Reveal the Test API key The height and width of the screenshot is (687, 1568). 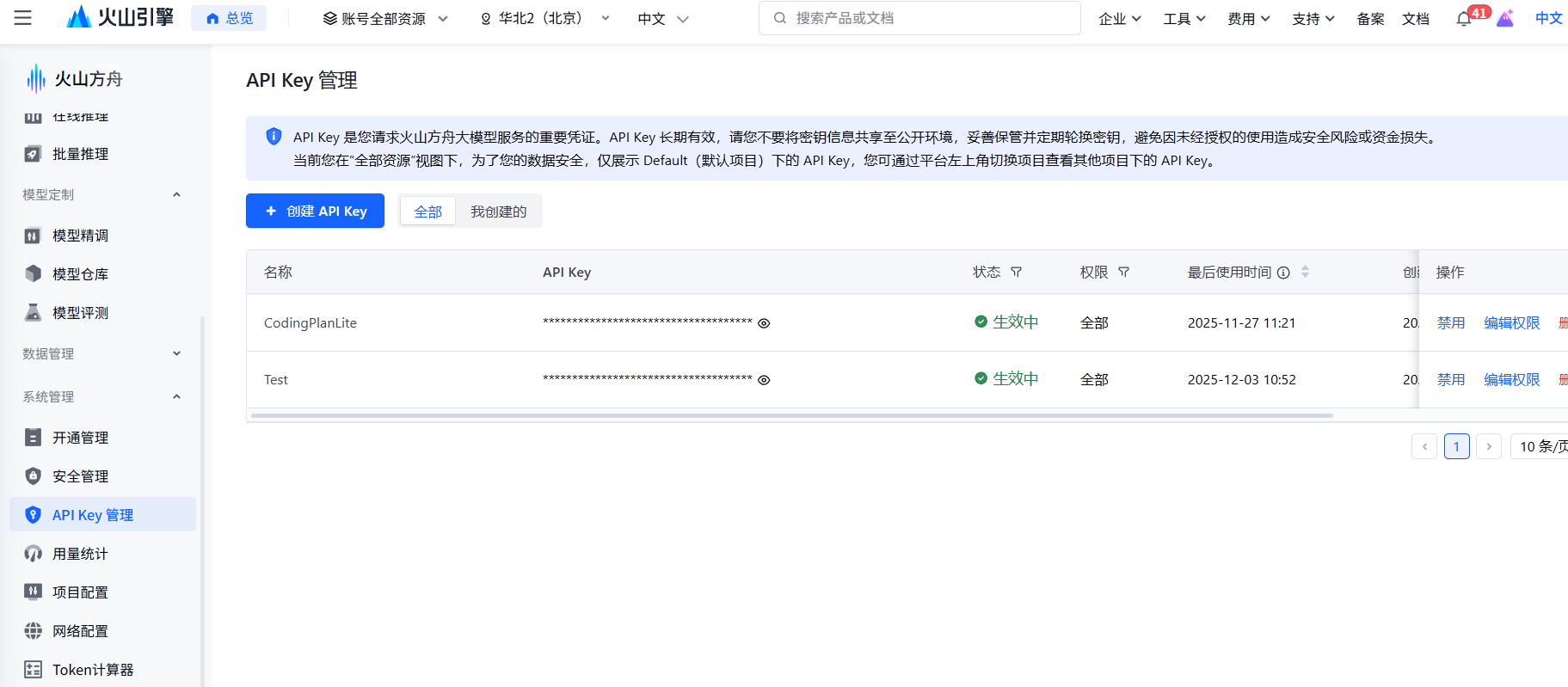764,380
